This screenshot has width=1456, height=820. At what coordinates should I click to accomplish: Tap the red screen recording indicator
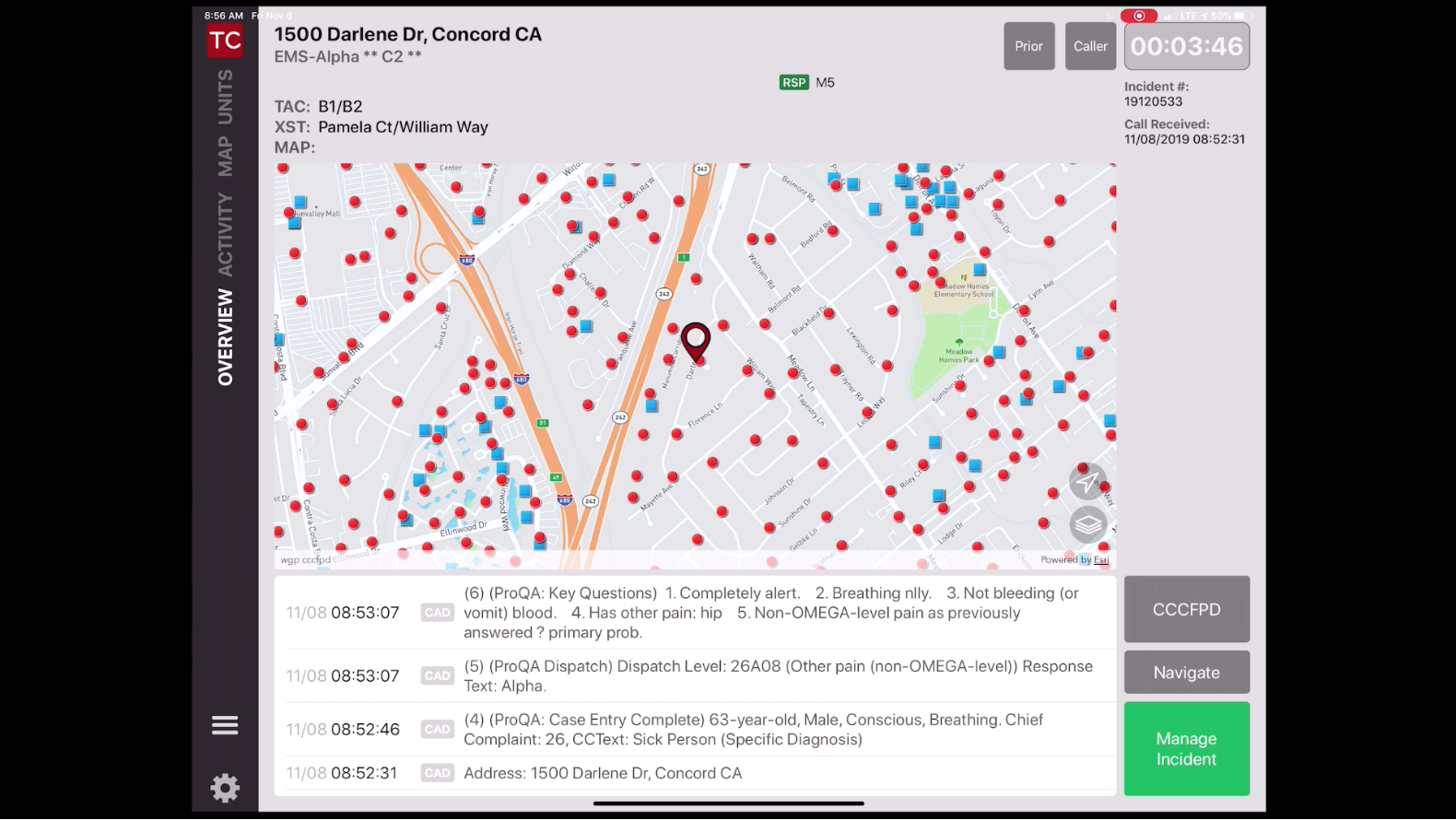pos(1139,16)
